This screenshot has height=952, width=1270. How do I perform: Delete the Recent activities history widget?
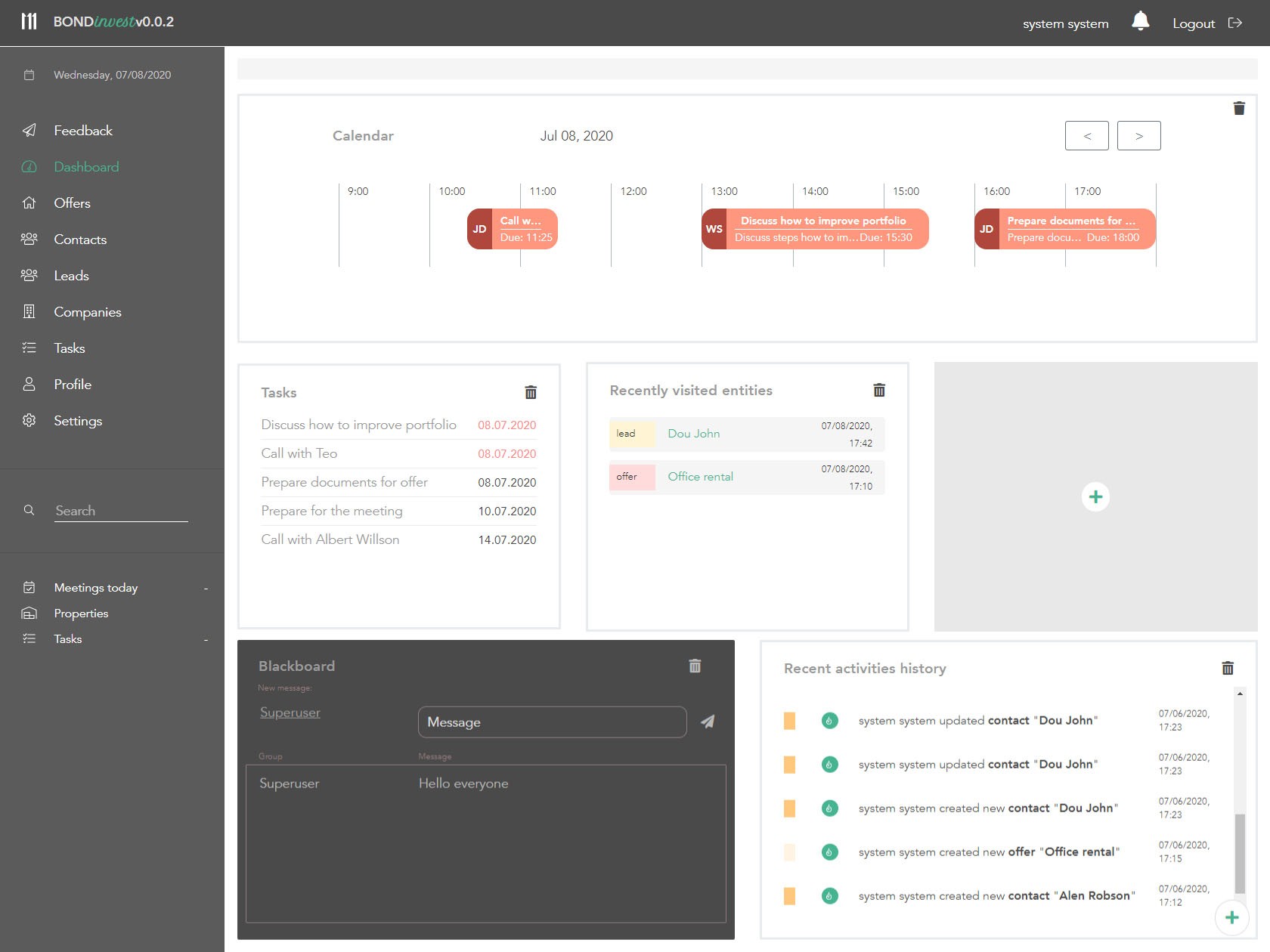click(x=1228, y=668)
